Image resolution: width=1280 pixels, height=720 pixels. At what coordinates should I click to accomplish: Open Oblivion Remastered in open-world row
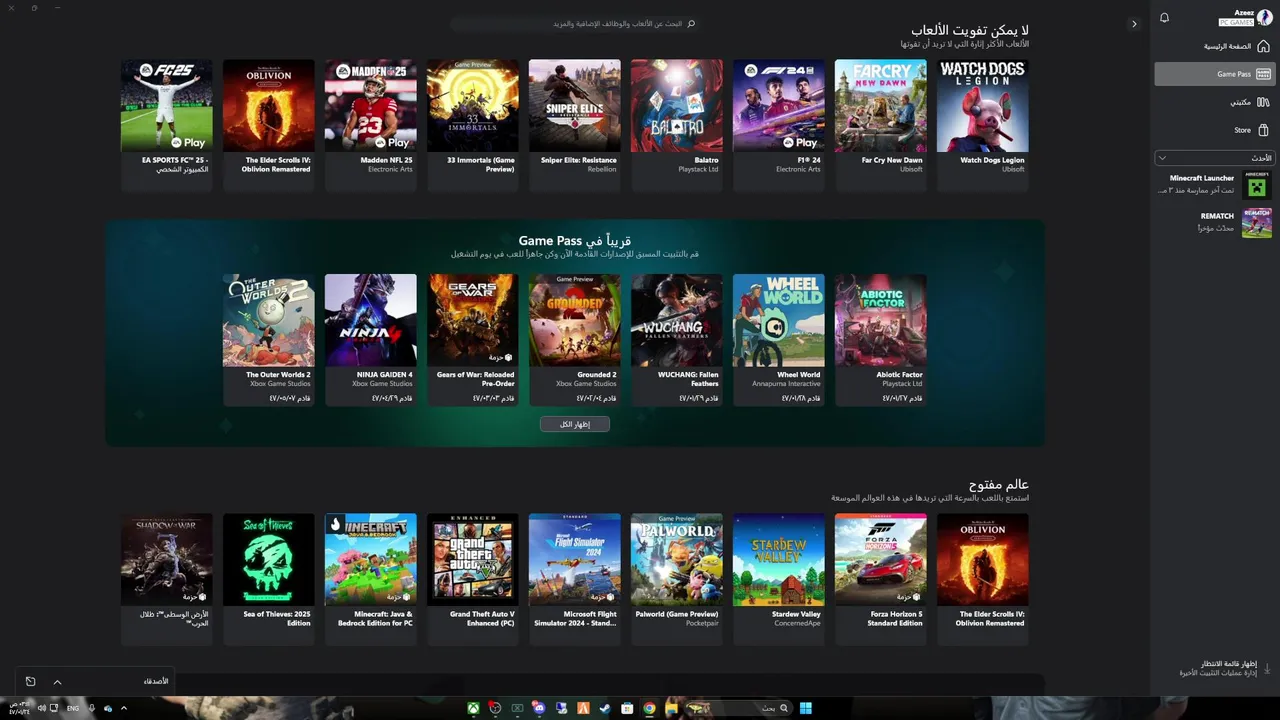click(983, 578)
